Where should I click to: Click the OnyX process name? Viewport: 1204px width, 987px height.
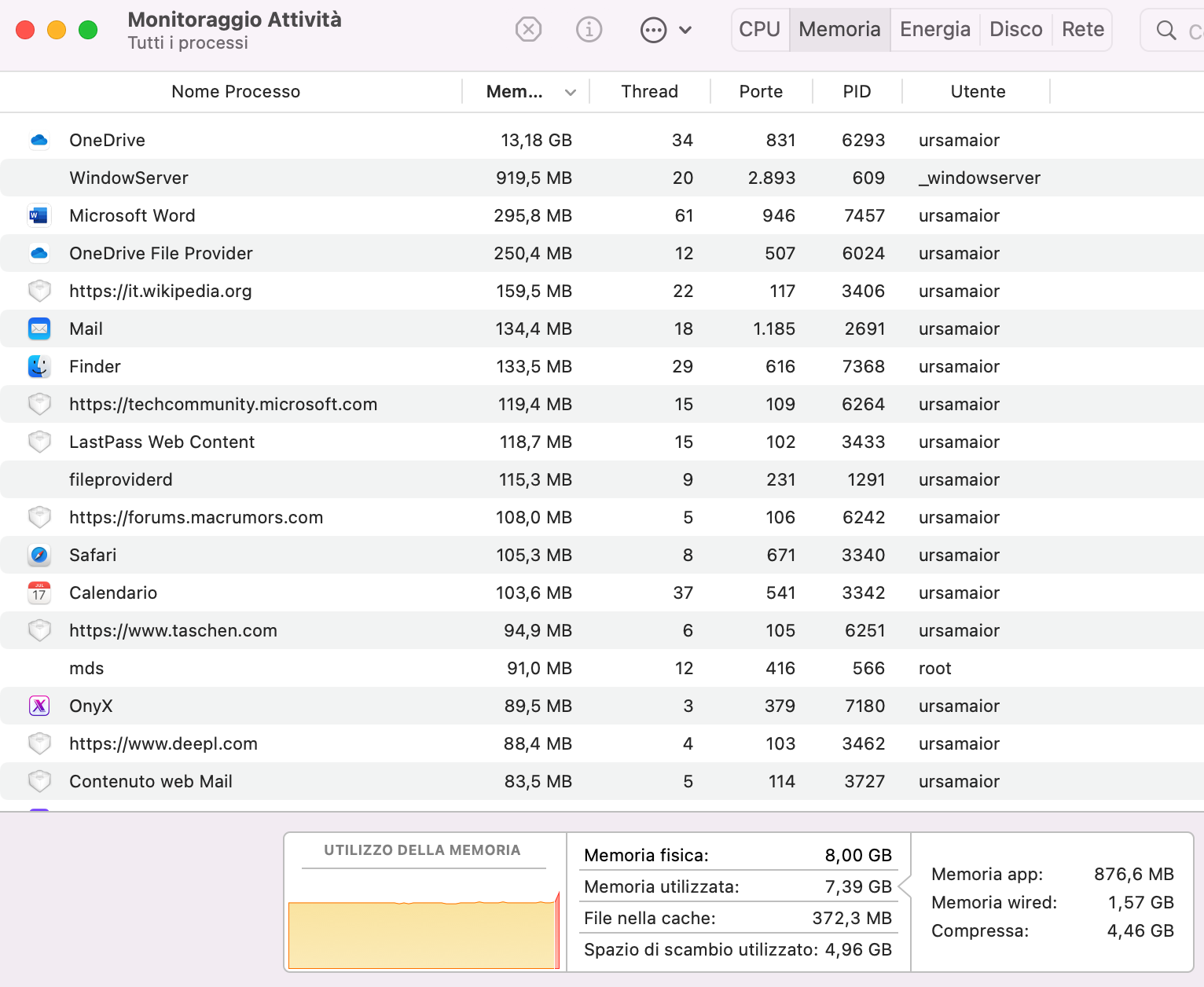coord(91,706)
